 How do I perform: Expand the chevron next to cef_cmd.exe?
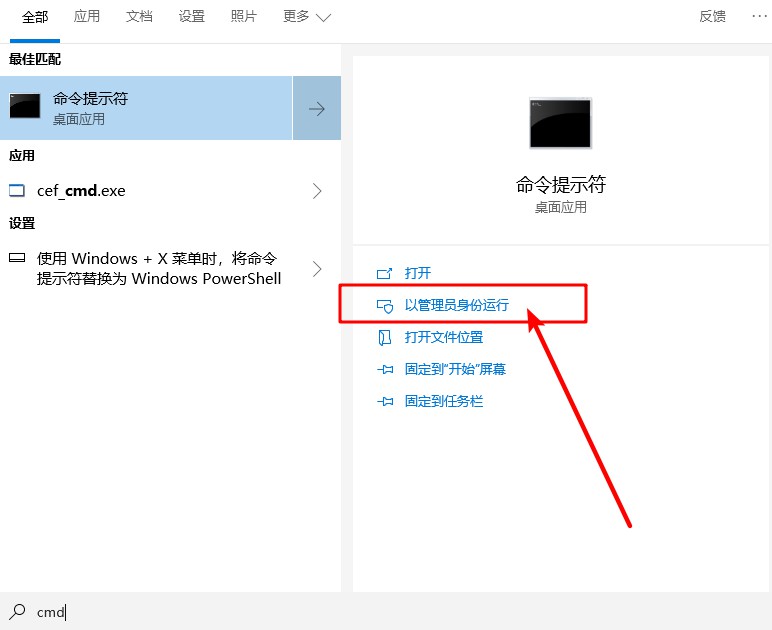(x=317, y=190)
